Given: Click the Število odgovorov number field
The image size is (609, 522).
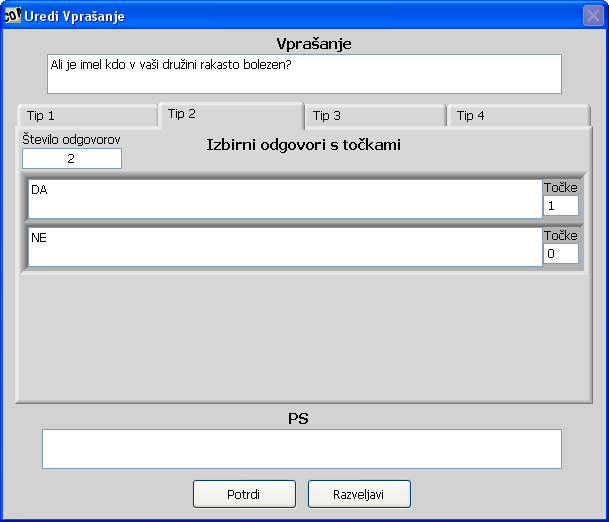Looking at the screenshot, I should [x=72, y=158].
